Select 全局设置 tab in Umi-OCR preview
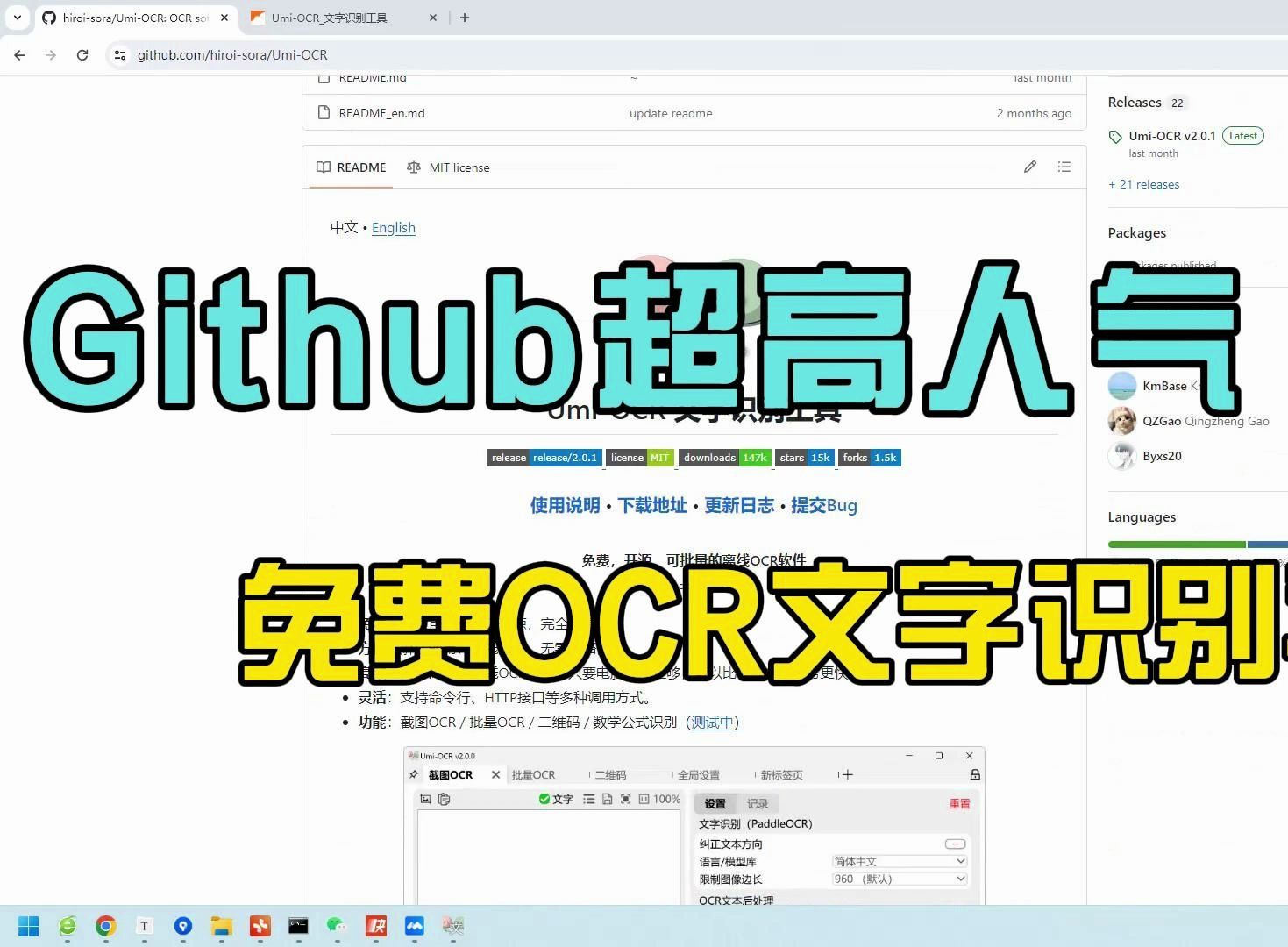This screenshot has width=1288, height=947. pyautogui.click(x=699, y=775)
